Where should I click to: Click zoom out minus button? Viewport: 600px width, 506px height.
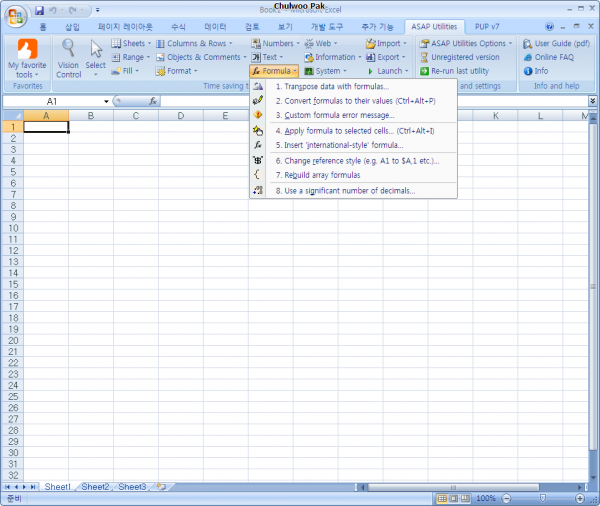[x=506, y=498]
